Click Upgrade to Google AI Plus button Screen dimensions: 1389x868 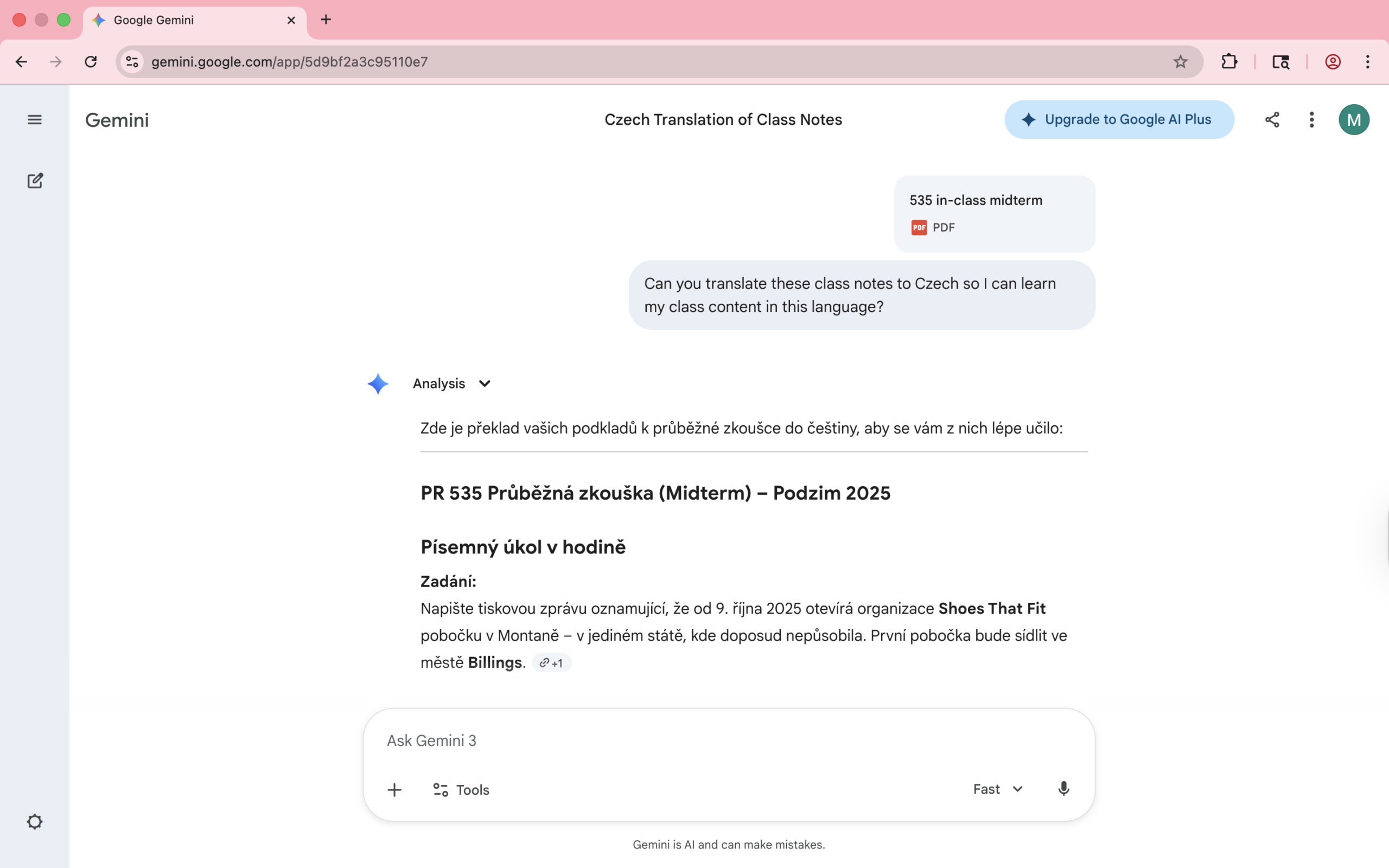pyautogui.click(x=1119, y=119)
